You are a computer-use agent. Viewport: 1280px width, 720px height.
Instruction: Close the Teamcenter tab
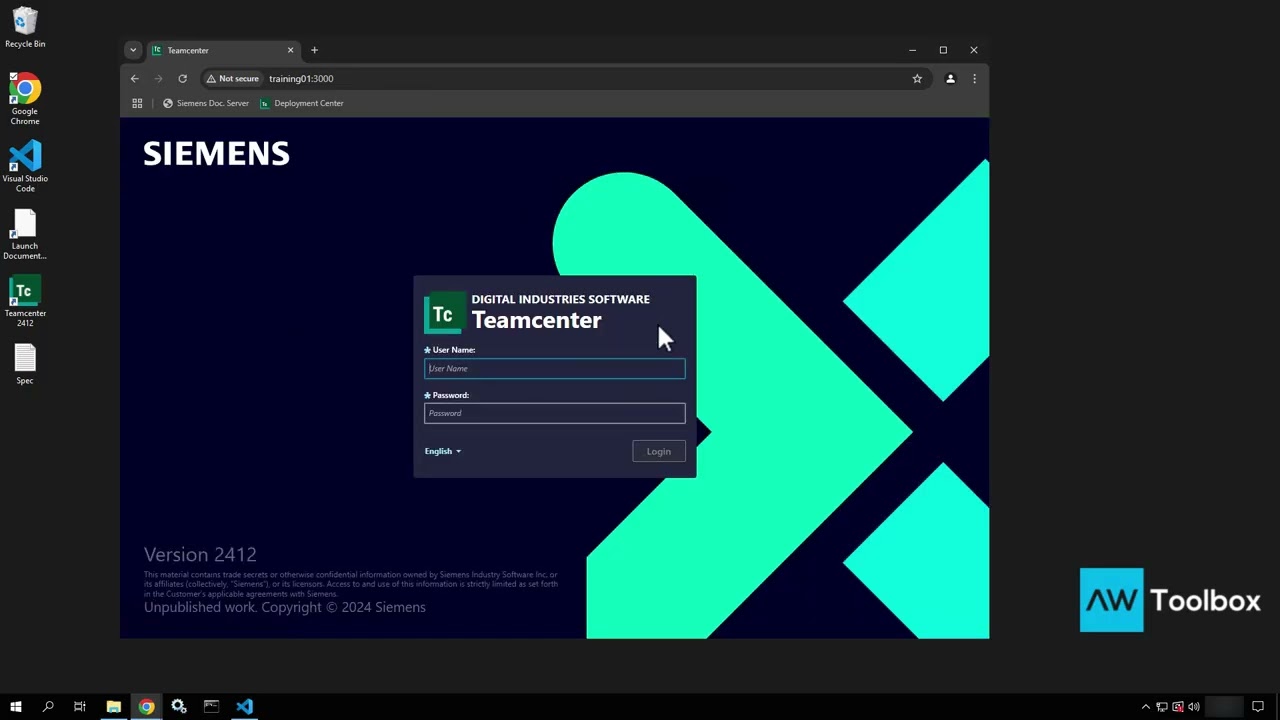[x=291, y=50]
